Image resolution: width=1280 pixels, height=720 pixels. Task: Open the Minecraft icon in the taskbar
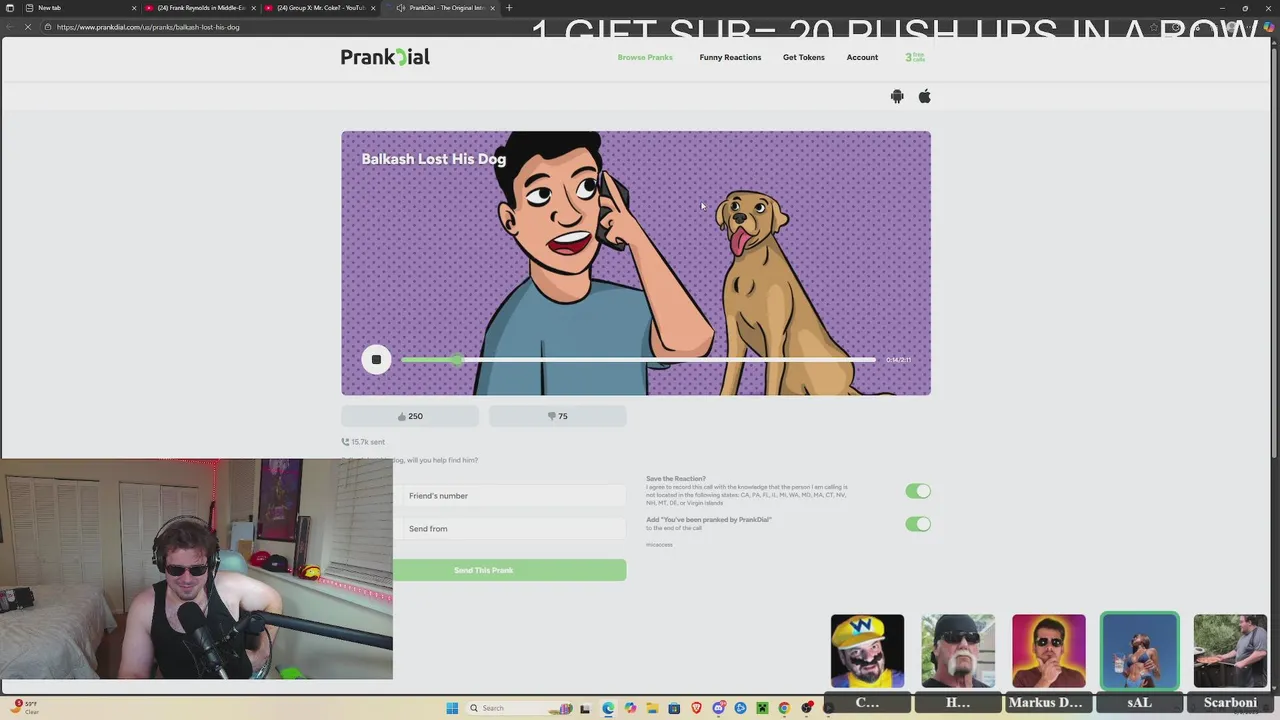pyautogui.click(x=762, y=708)
